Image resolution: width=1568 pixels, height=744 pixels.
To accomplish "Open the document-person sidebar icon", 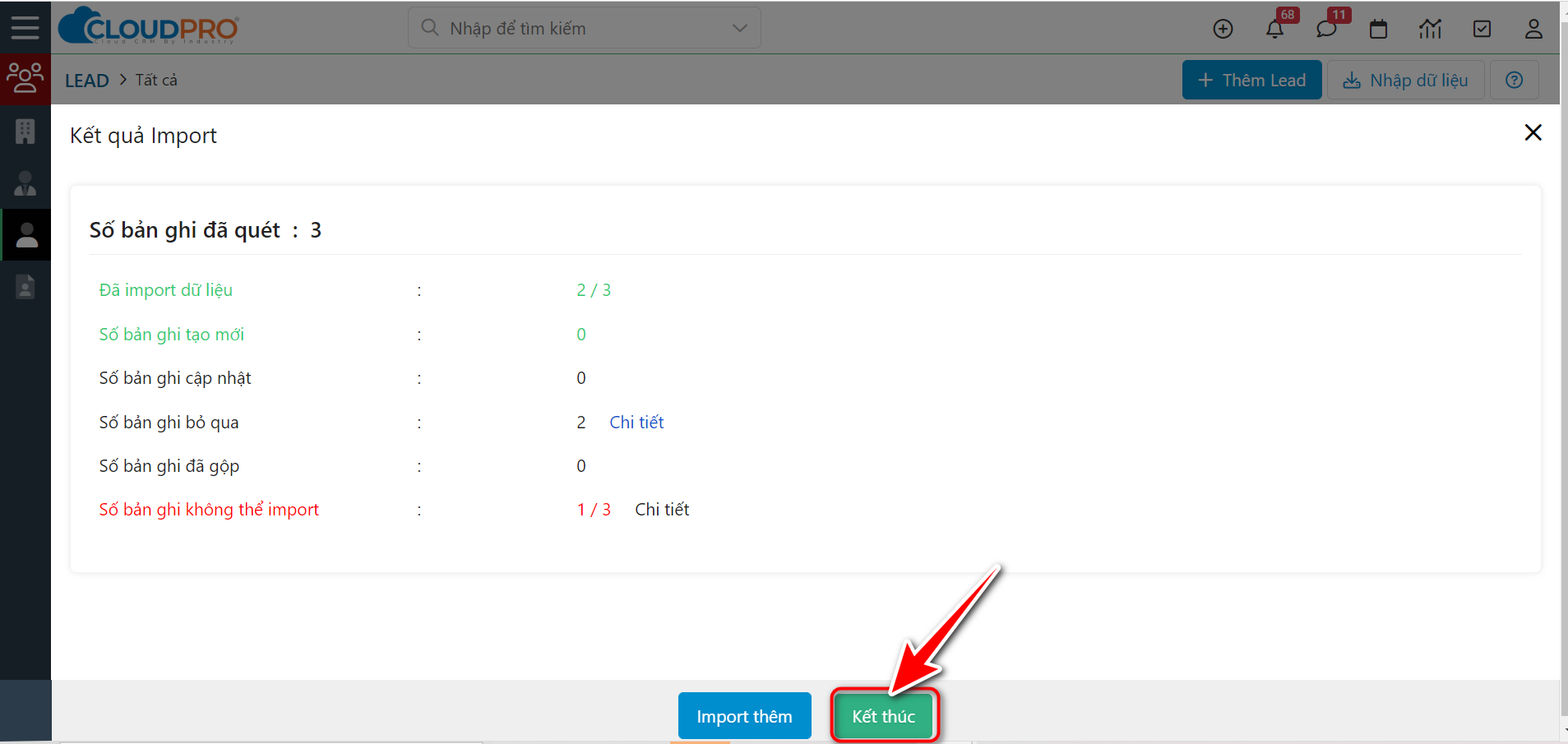I will coord(25,287).
